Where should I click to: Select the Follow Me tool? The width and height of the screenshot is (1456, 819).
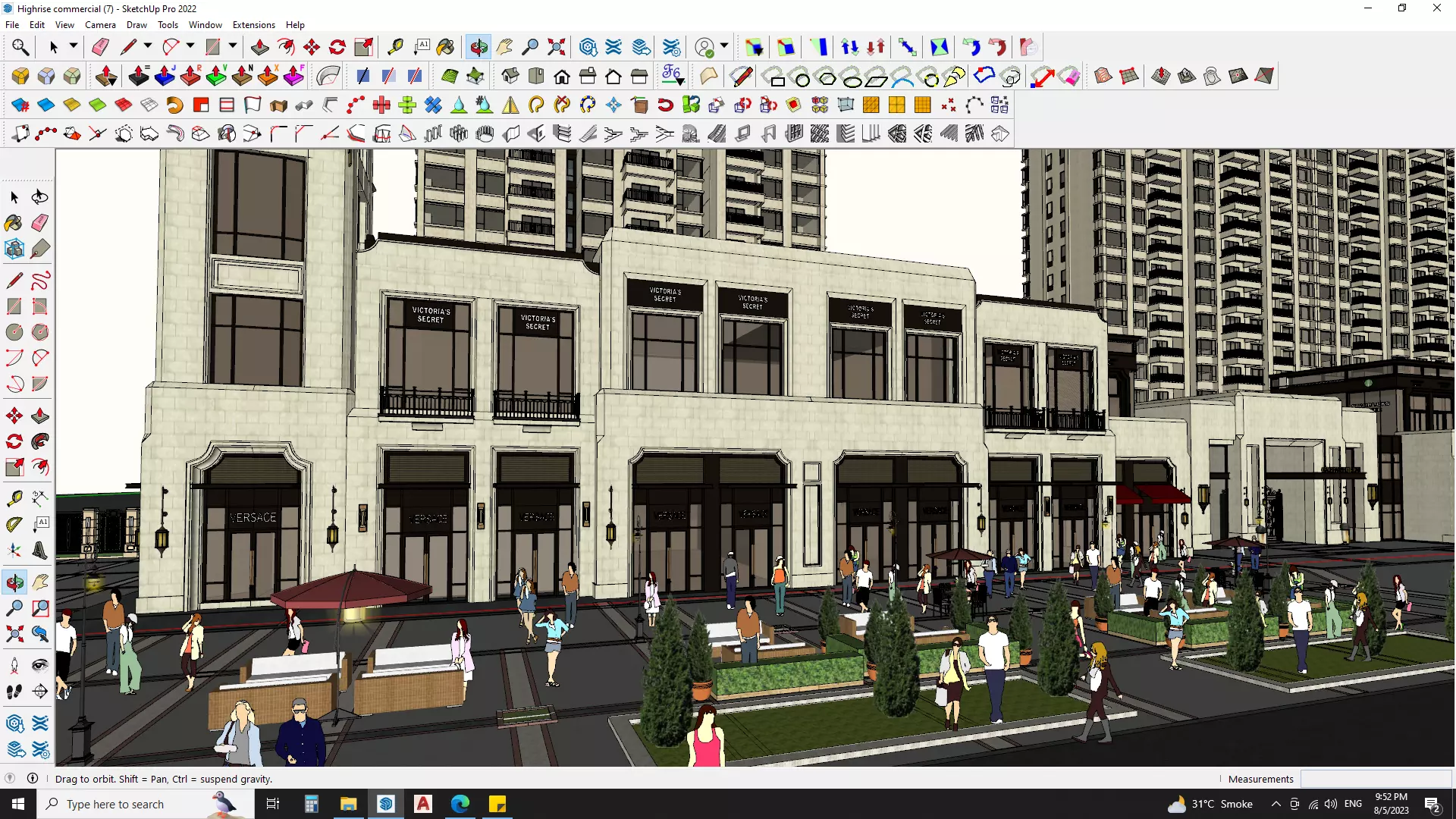point(40,441)
